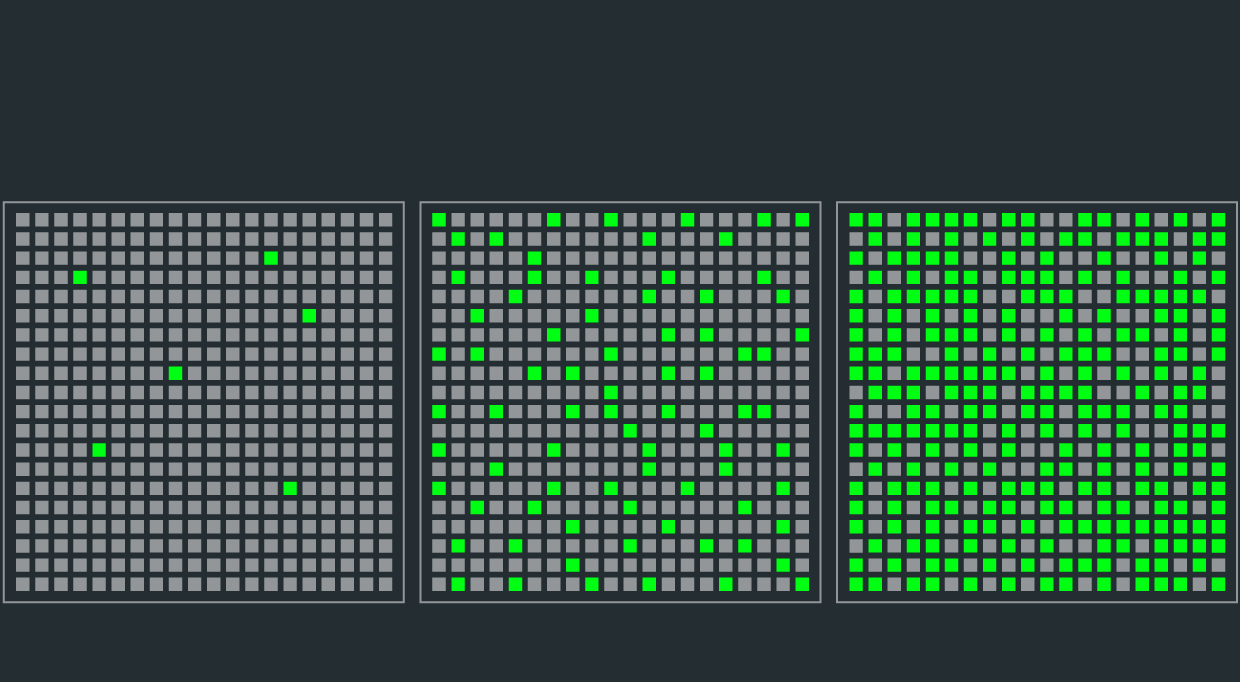Toggle top-right green corner cell of right grid
Image resolution: width=1240 pixels, height=682 pixels.
coord(1218,220)
